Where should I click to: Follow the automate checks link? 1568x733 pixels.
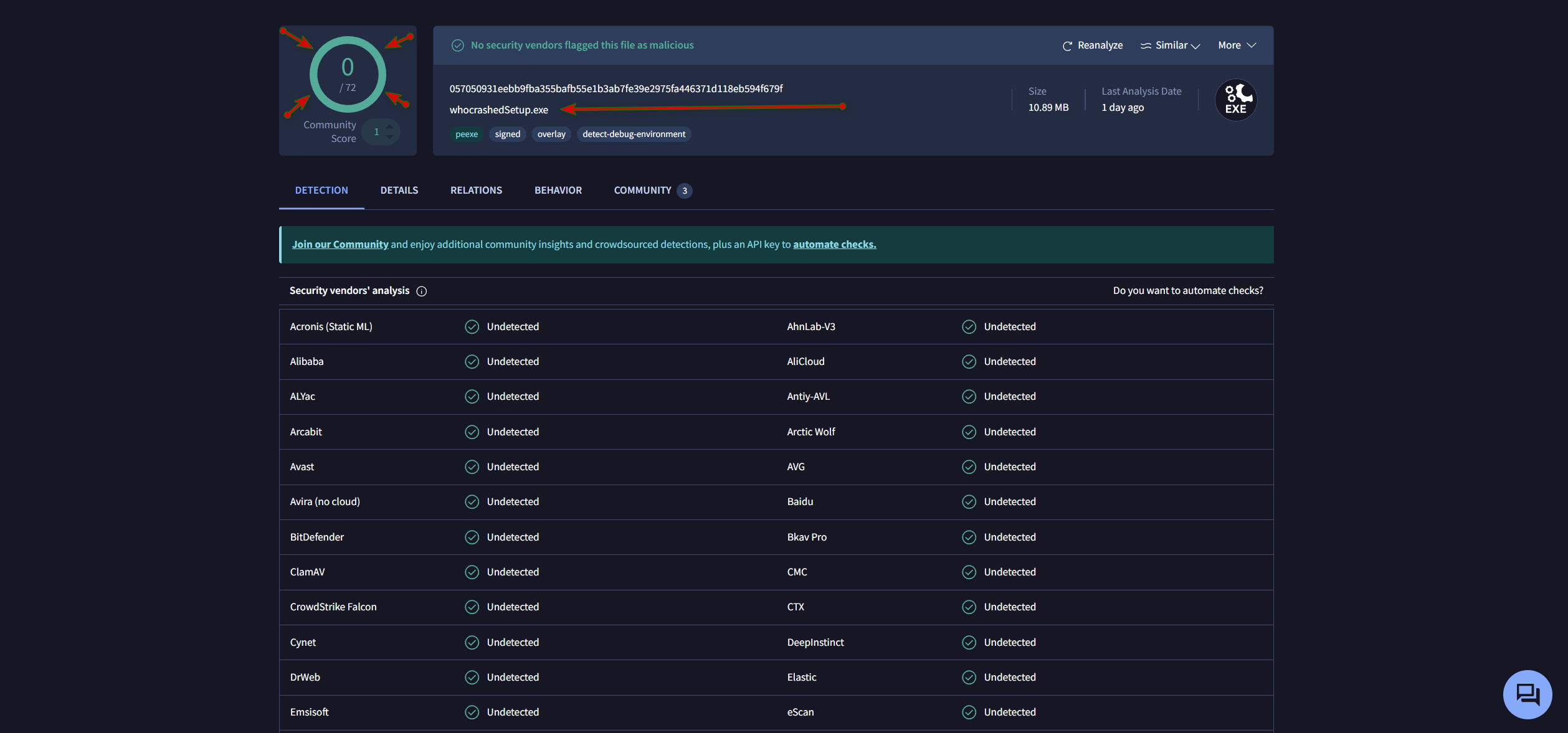tap(834, 244)
